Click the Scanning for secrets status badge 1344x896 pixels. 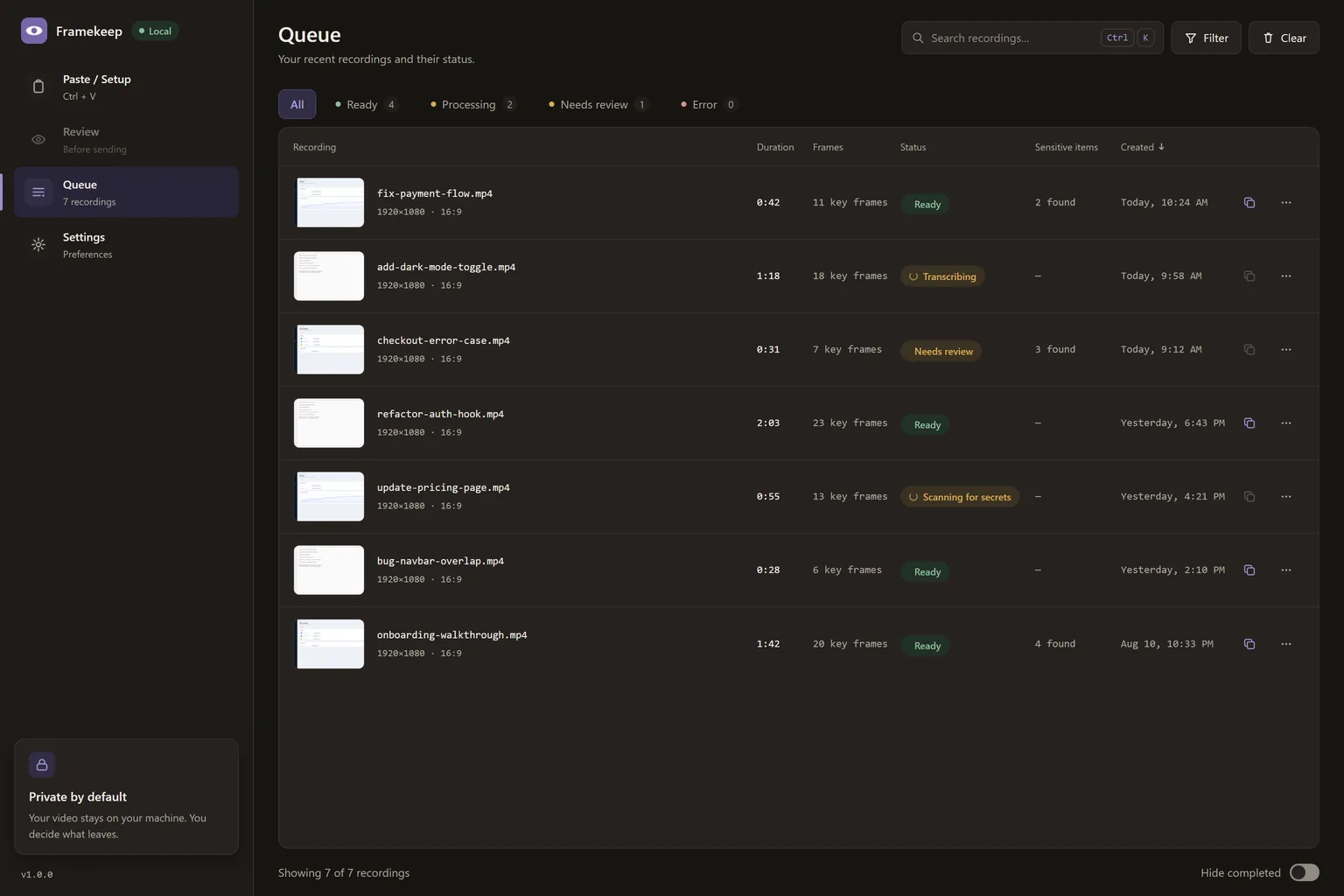[x=960, y=497]
